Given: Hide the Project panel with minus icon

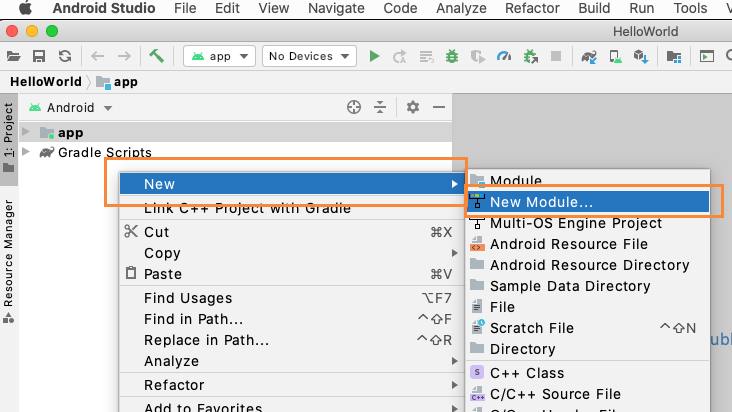Looking at the screenshot, I should 439,107.
